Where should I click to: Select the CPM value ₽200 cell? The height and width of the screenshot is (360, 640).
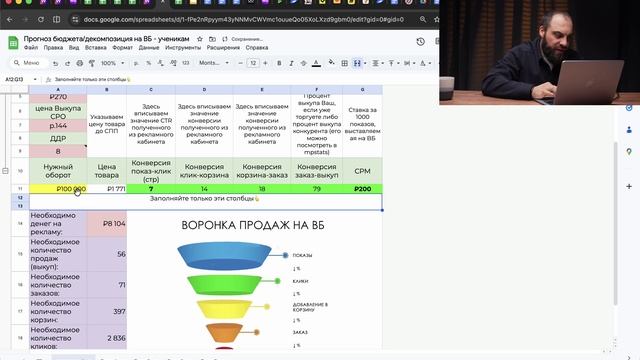(x=362, y=189)
